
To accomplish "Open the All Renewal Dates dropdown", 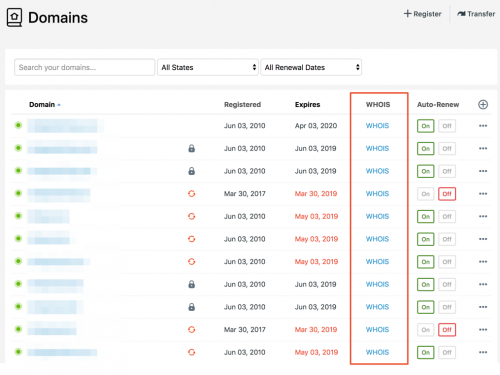I will (311, 67).
